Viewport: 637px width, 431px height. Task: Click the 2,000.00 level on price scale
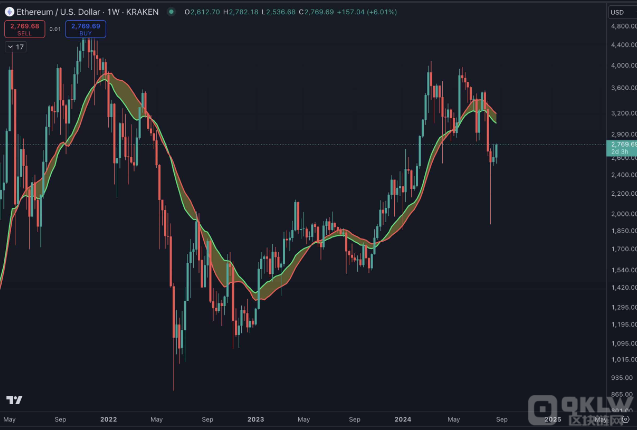pyautogui.click(x=622, y=214)
